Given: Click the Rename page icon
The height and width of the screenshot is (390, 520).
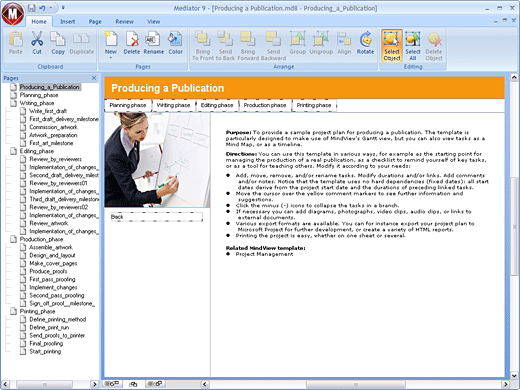Looking at the screenshot, I should [x=153, y=39].
